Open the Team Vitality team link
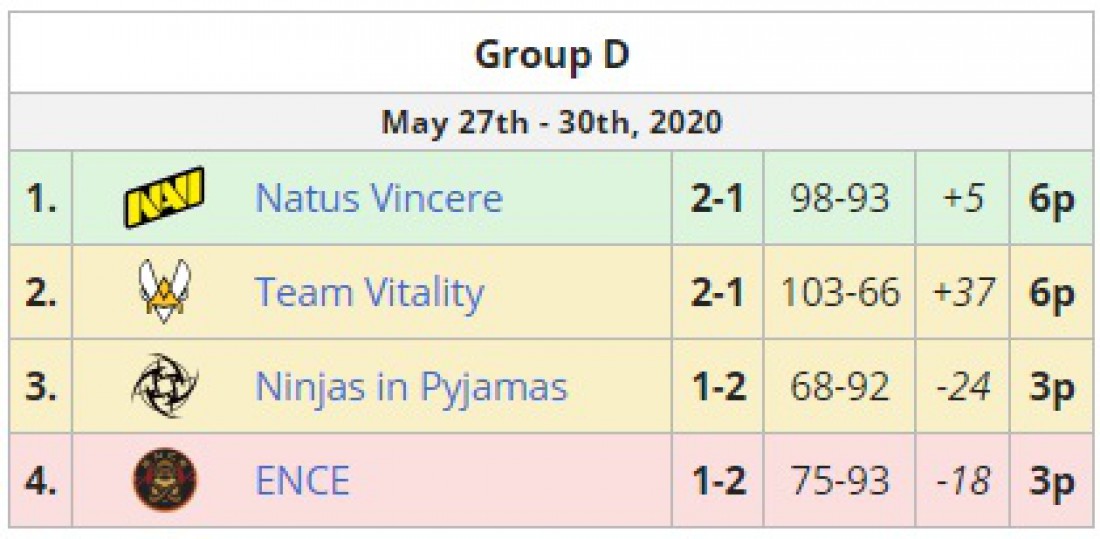 (369, 292)
